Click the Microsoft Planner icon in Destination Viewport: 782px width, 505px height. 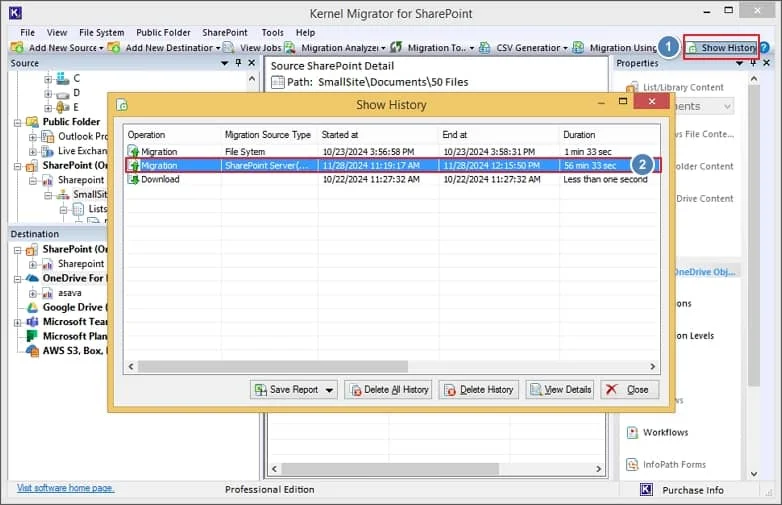pyautogui.click(x=32, y=336)
